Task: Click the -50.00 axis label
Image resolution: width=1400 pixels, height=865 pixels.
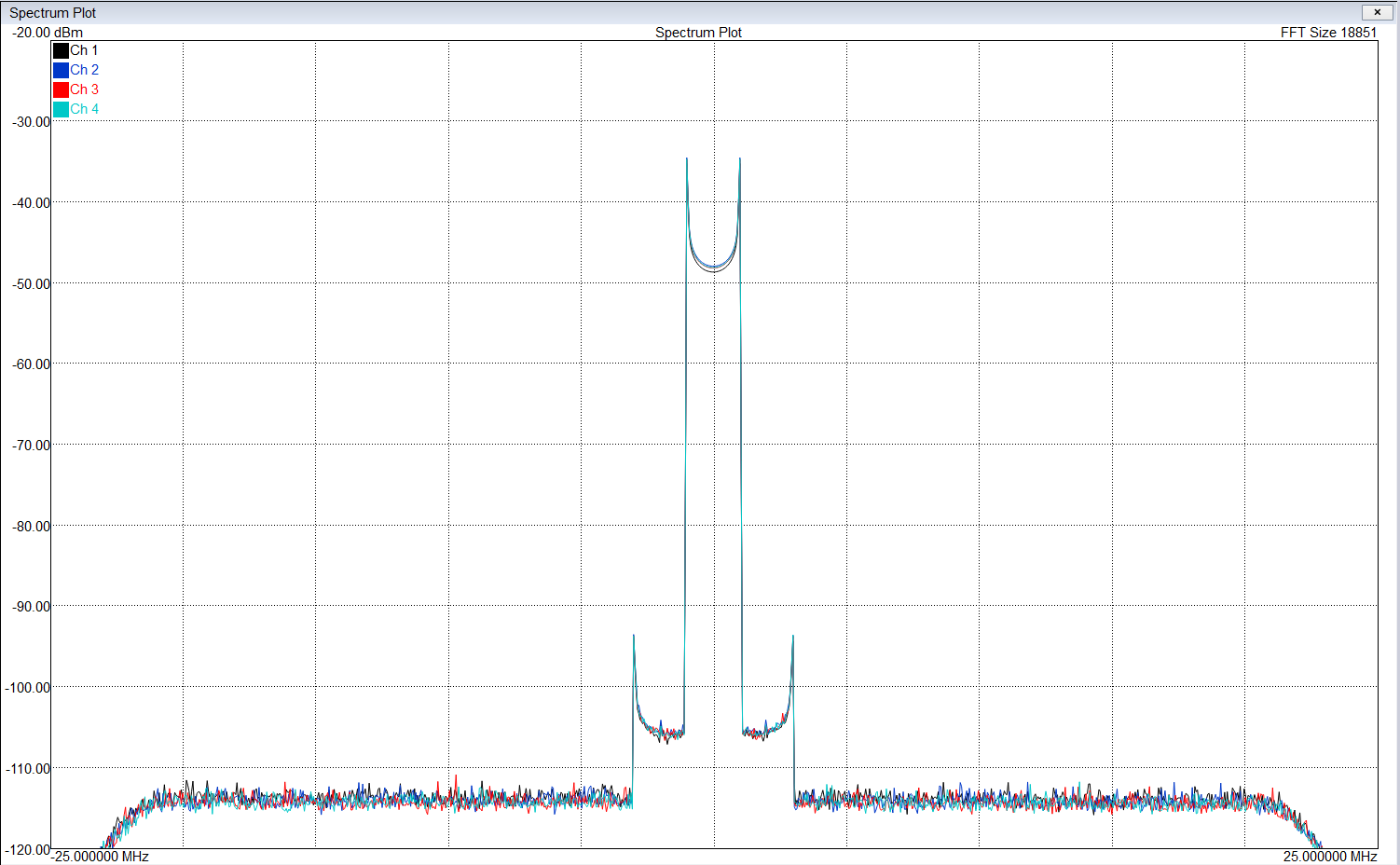Action: [31, 284]
